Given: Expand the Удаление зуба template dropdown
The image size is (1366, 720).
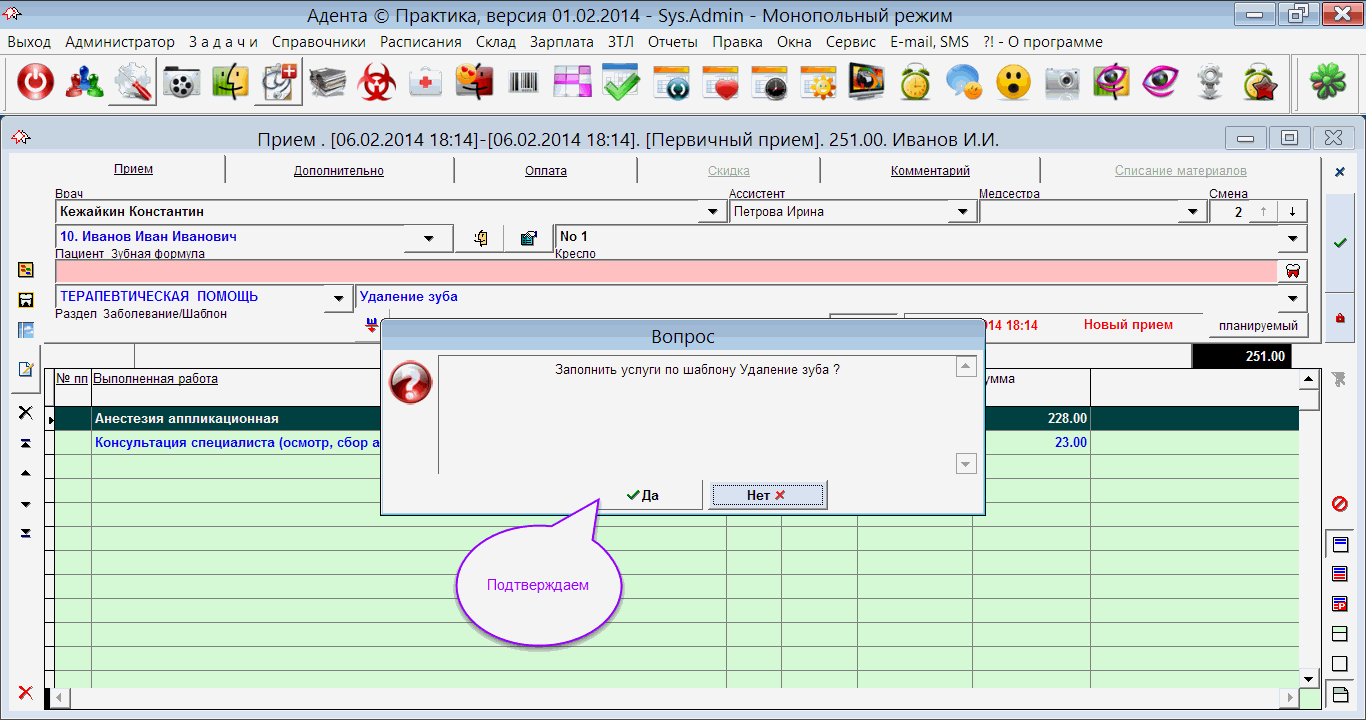Looking at the screenshot, I should click(x=1293, y=298).
